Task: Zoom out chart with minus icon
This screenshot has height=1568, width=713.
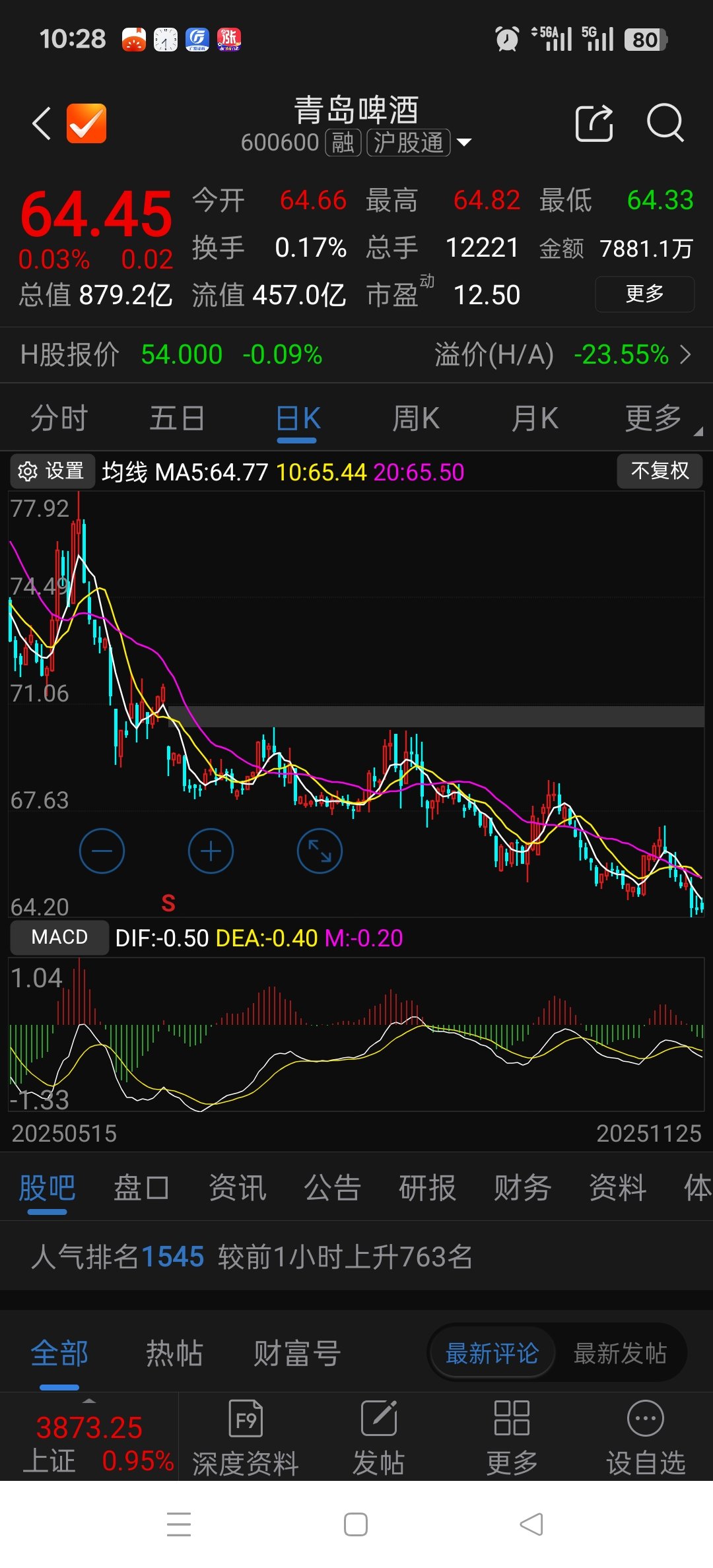Action: 102,851
